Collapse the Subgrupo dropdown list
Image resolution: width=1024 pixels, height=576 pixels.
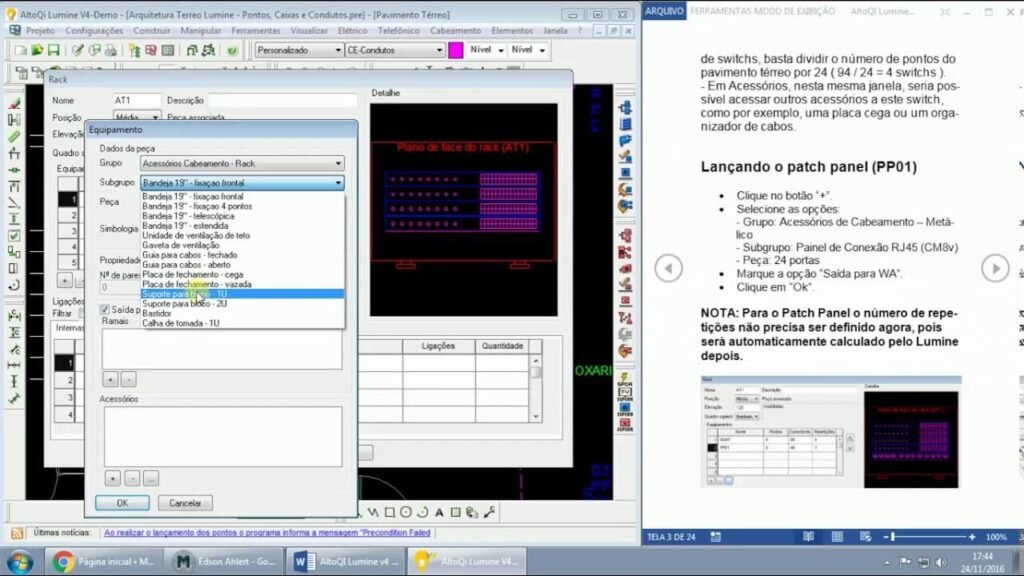pos(338,183)
